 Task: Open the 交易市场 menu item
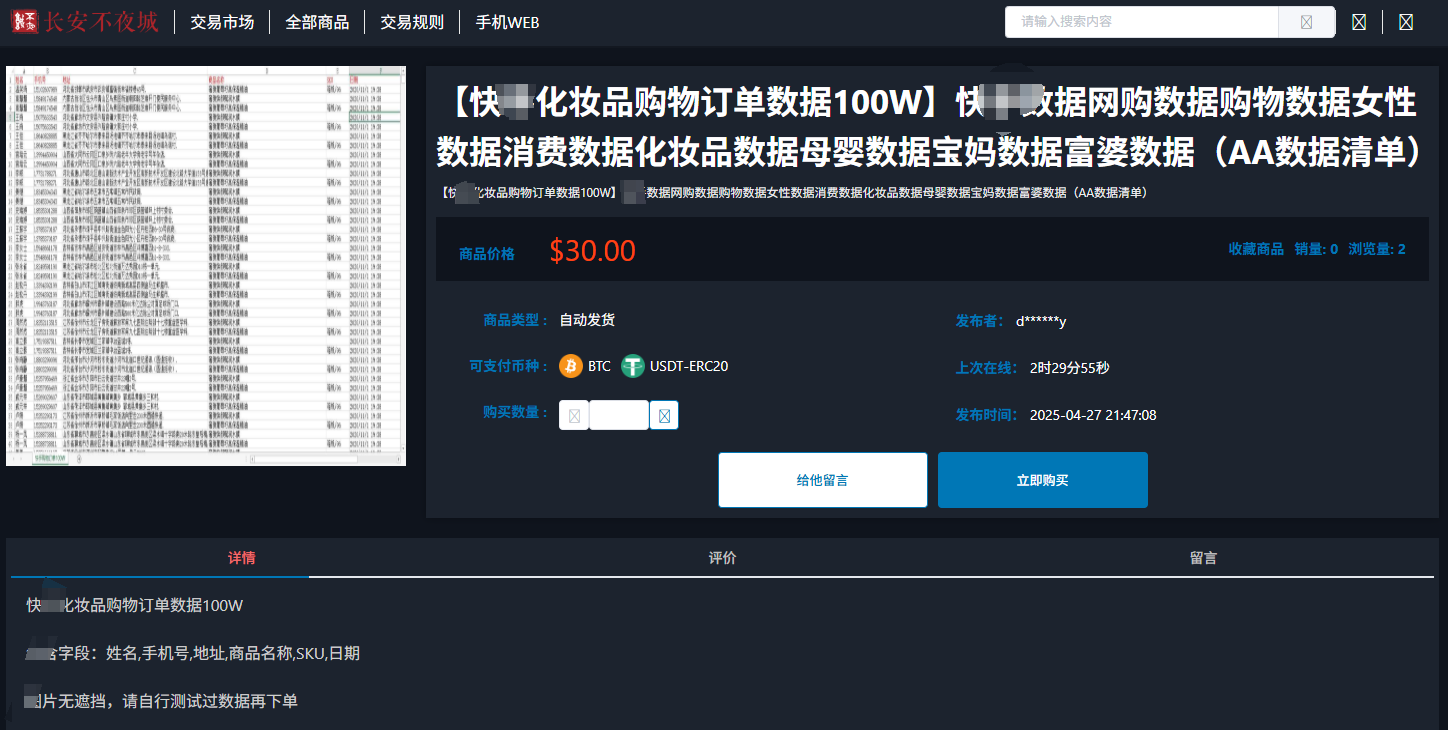(x=222, y=22)
